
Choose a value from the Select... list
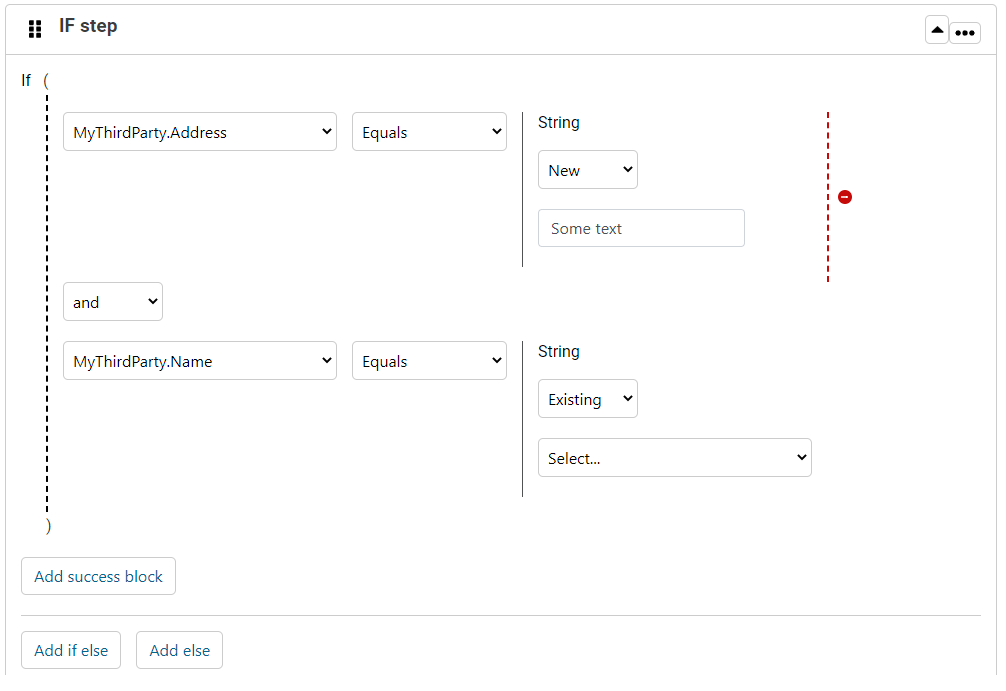675,457
